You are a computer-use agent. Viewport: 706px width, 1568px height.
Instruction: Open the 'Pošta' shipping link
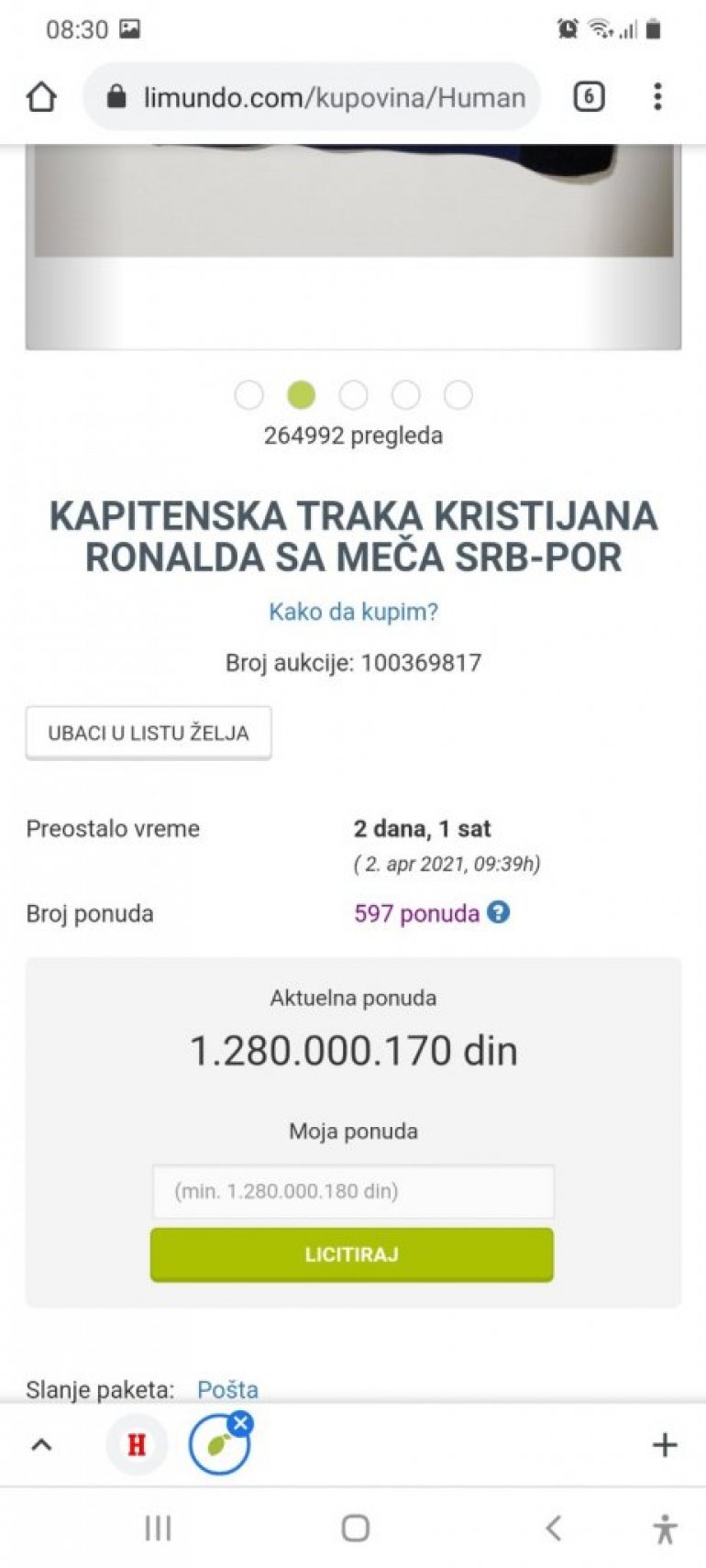pos(227,1389)
